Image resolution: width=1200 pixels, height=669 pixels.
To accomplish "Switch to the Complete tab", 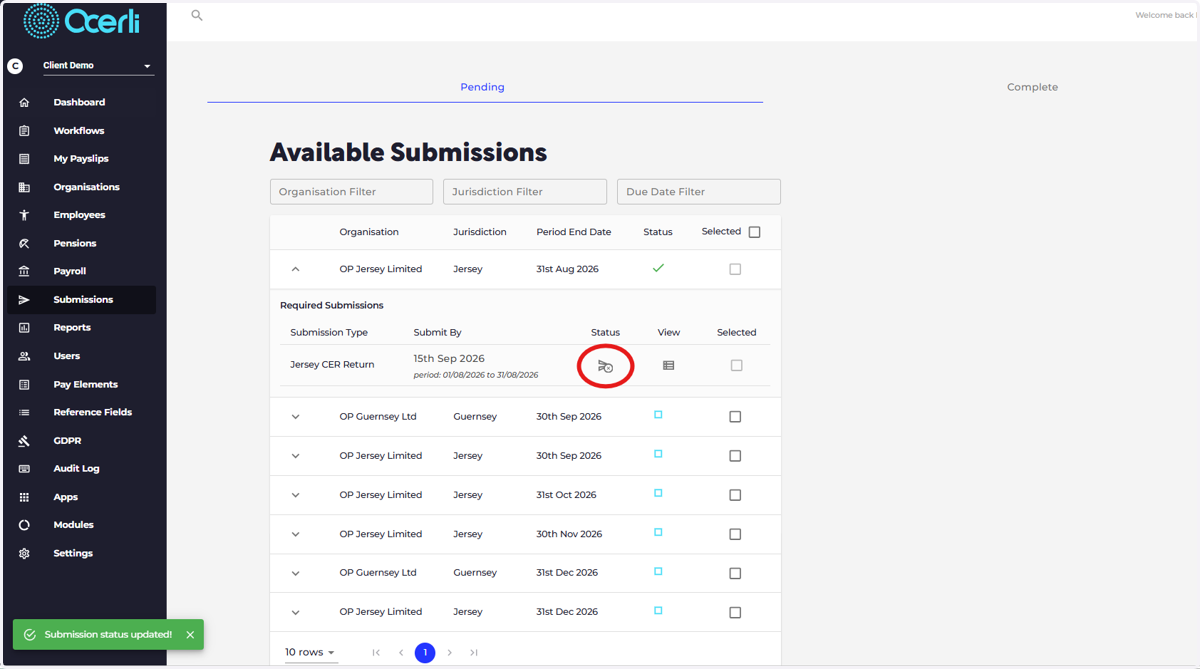I will point(1032,87).
